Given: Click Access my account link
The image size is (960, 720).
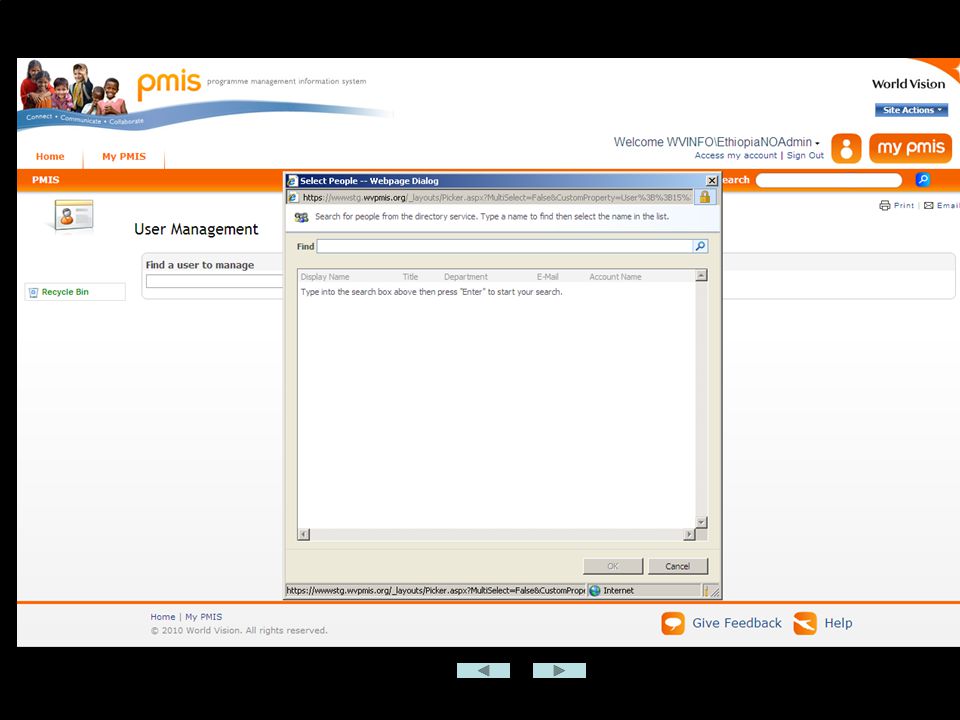Looking at the screenshot, I should [735, 156].
